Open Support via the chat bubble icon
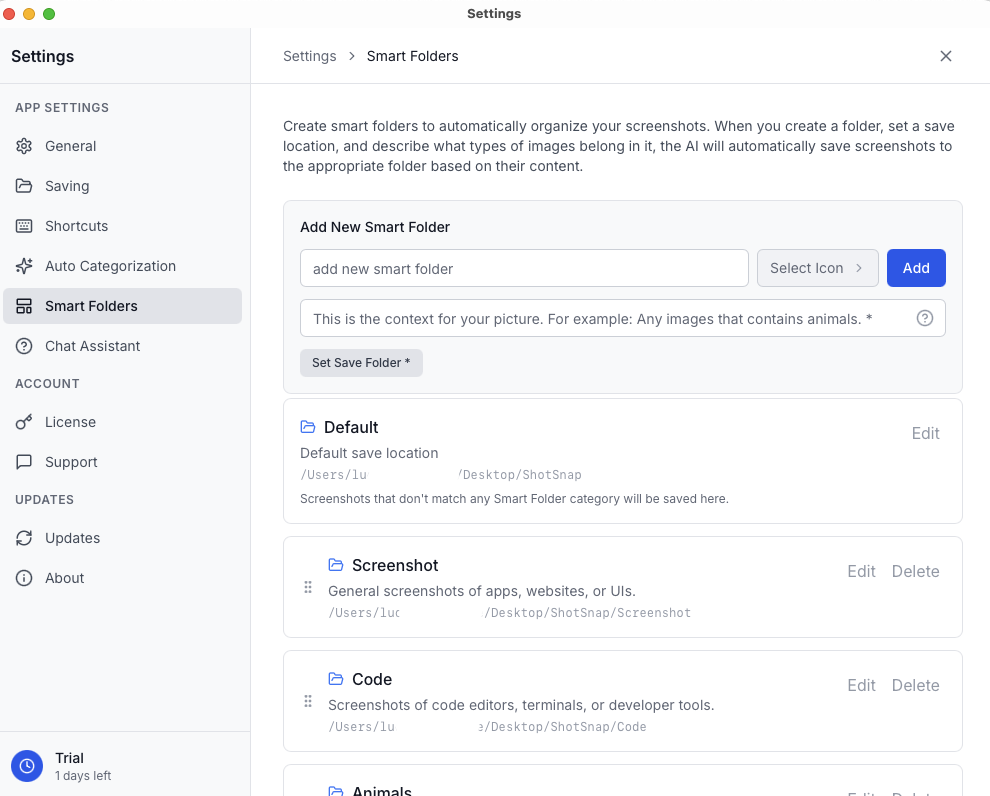990x796 pixels. pos(23,462)
